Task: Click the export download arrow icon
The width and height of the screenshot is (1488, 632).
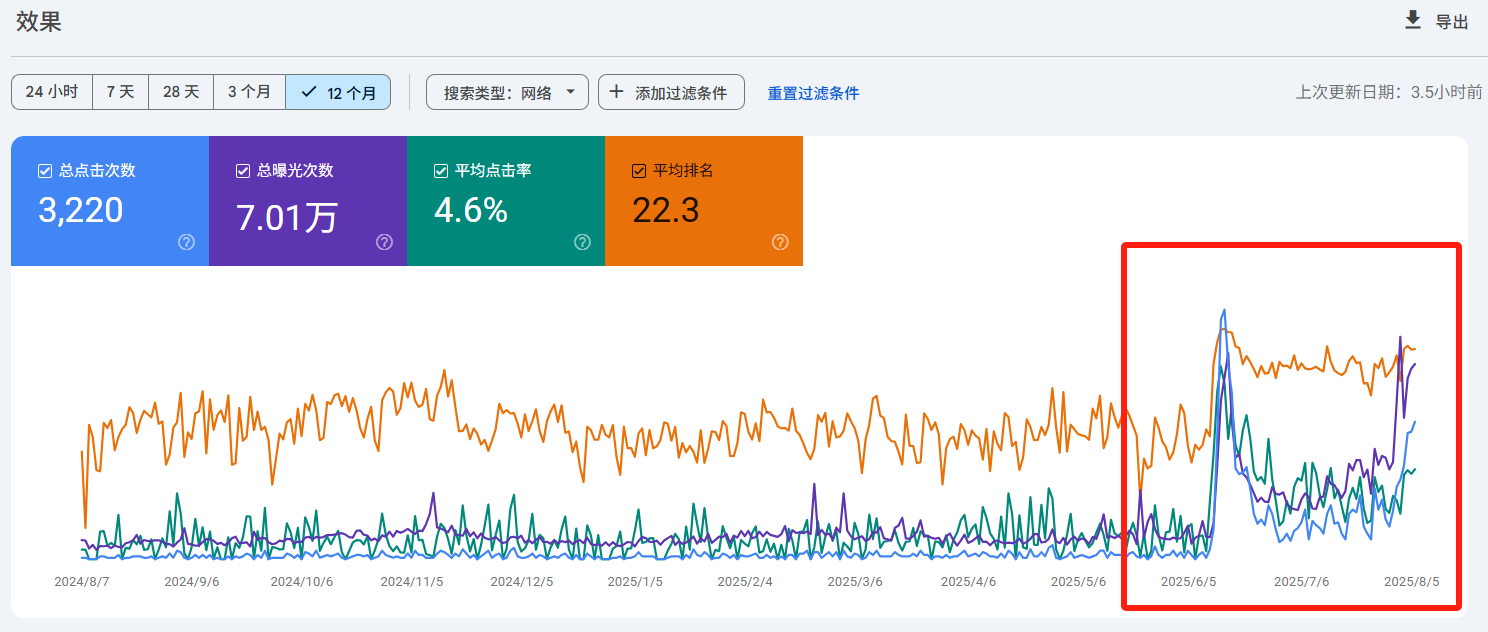Action: [x=1413, y=20]
